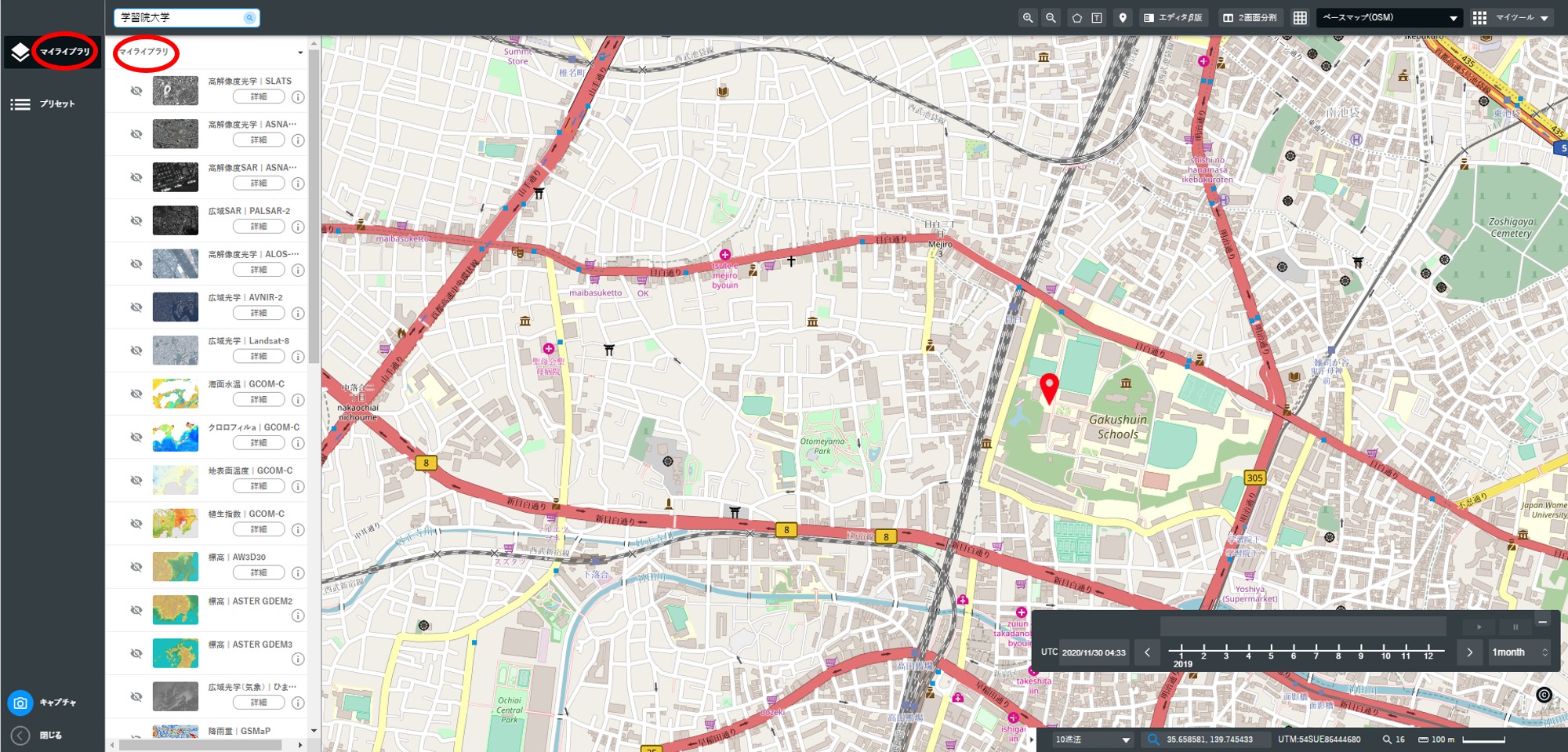Image resolution: width=1568 pixels, height=752 pixels.
Task: Toggle visibility of クロロフィルa GCOM-C layer
Action: (136, 437)
